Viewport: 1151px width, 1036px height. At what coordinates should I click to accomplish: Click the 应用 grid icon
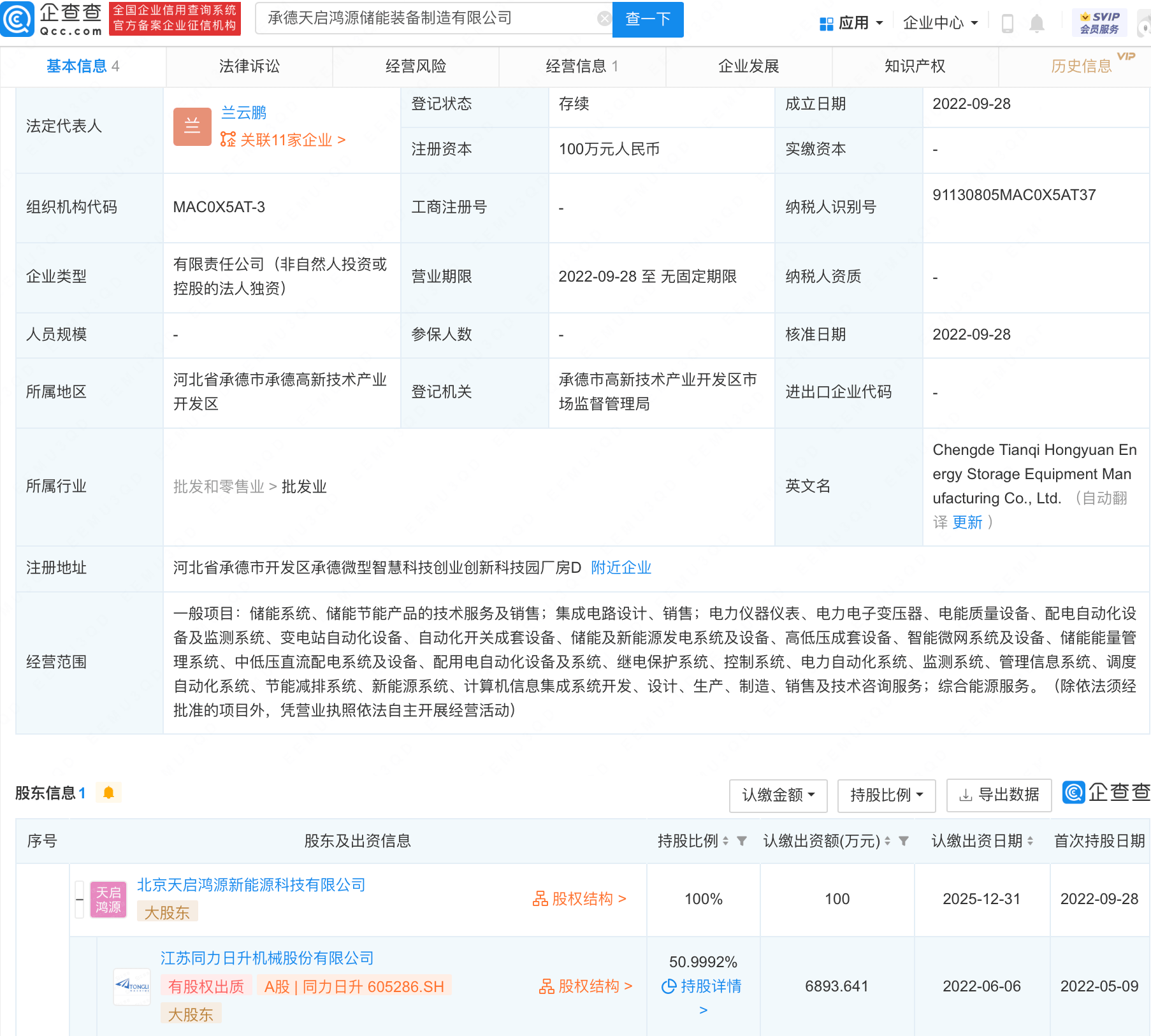[826, 24]
